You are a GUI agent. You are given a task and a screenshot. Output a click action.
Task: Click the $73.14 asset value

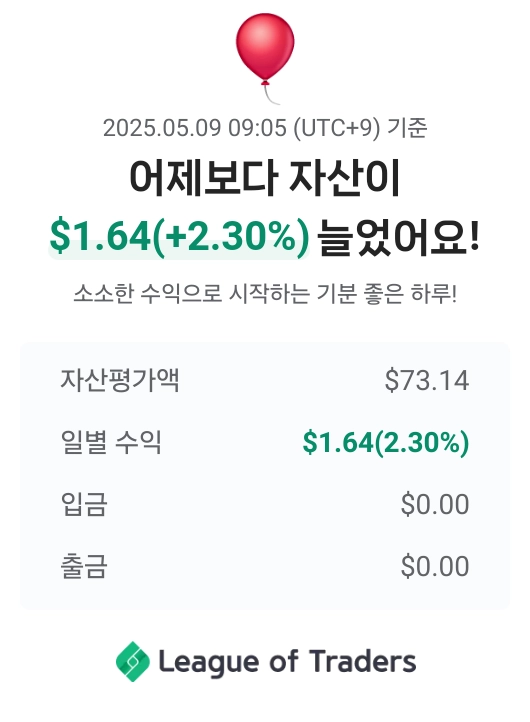pos(427,380)
